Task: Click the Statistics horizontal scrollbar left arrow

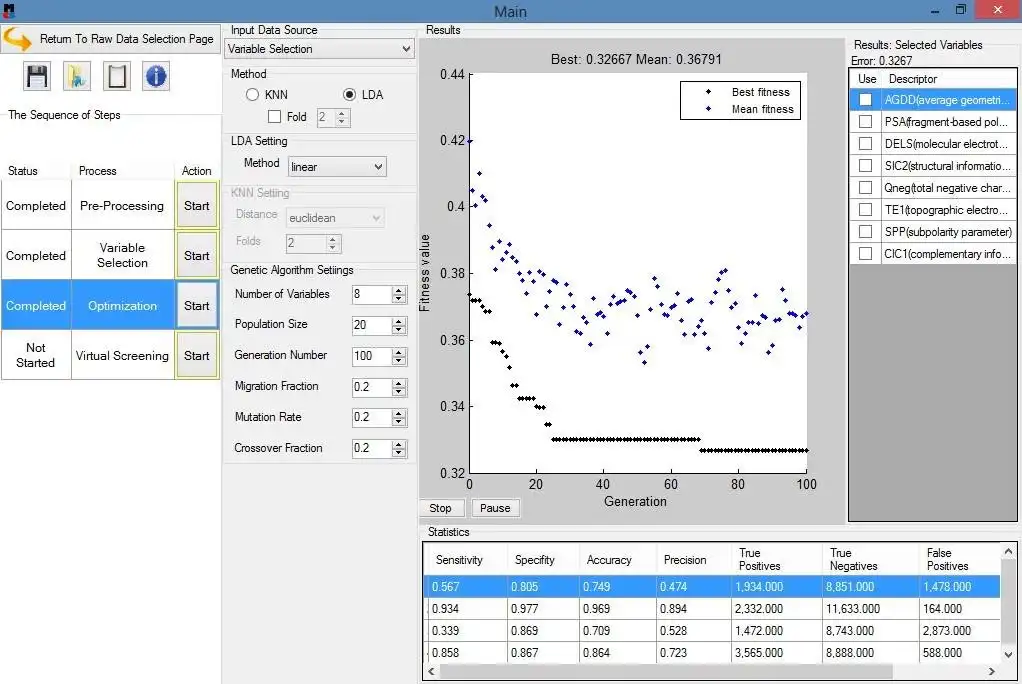Action: pos(431,671)
